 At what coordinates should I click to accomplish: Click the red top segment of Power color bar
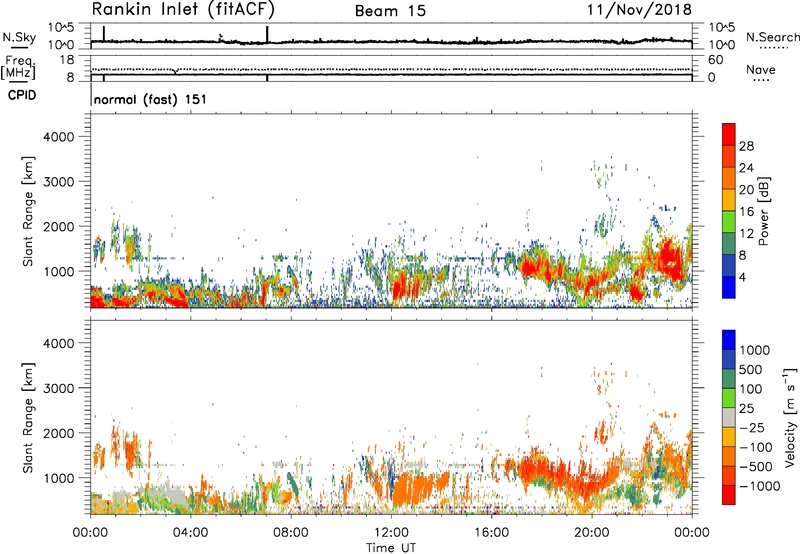tap(729, 134)
